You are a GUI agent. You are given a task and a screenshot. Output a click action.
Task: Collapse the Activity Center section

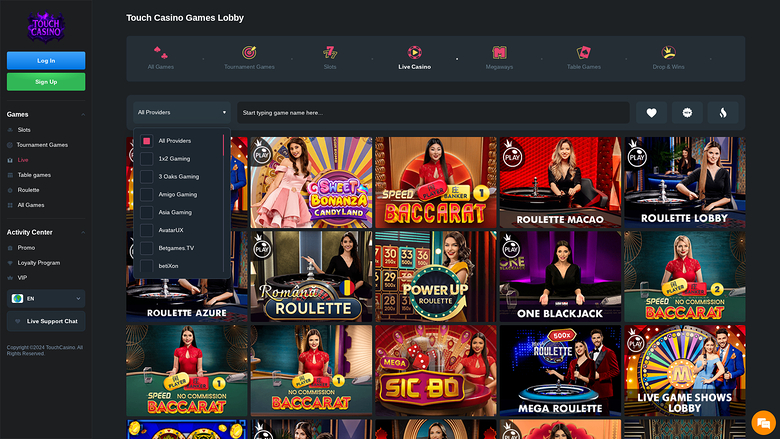[x=83, y=233]
